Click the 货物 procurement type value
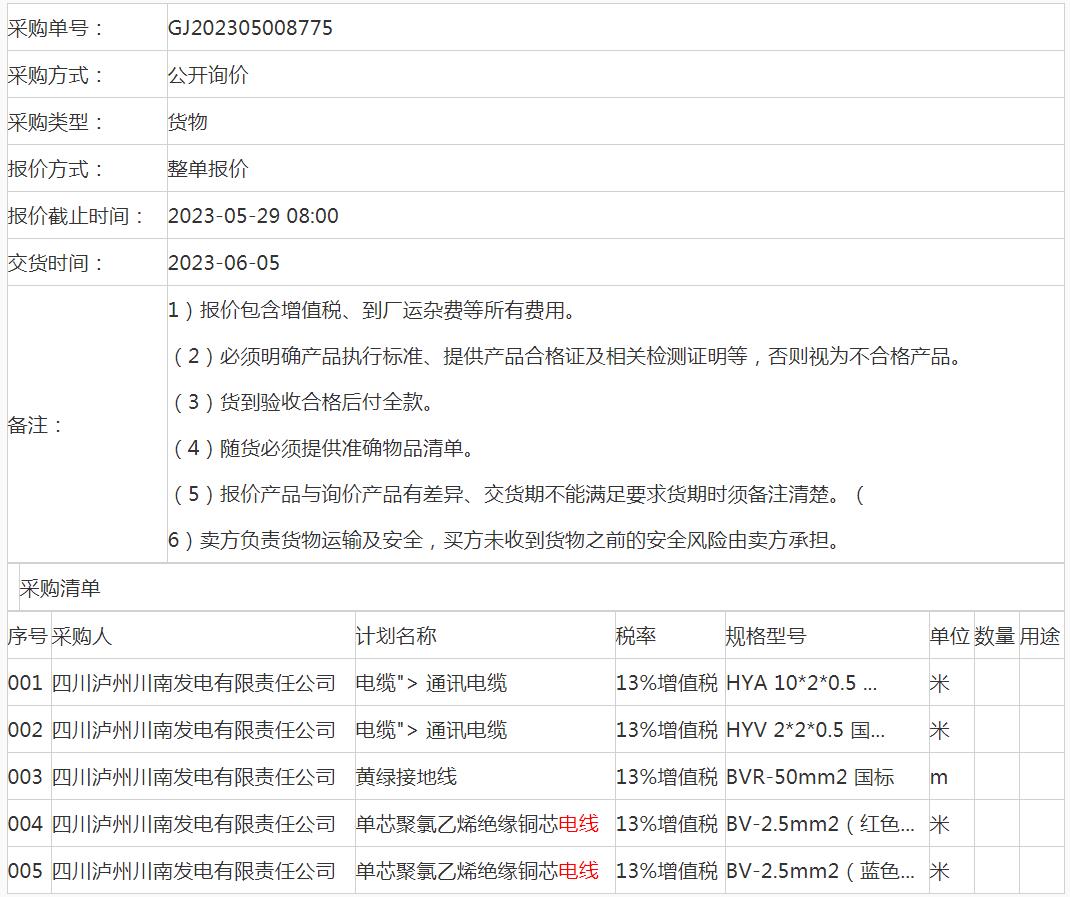The width and height of the screenshot is (1070, 897). tap(188, 122)
